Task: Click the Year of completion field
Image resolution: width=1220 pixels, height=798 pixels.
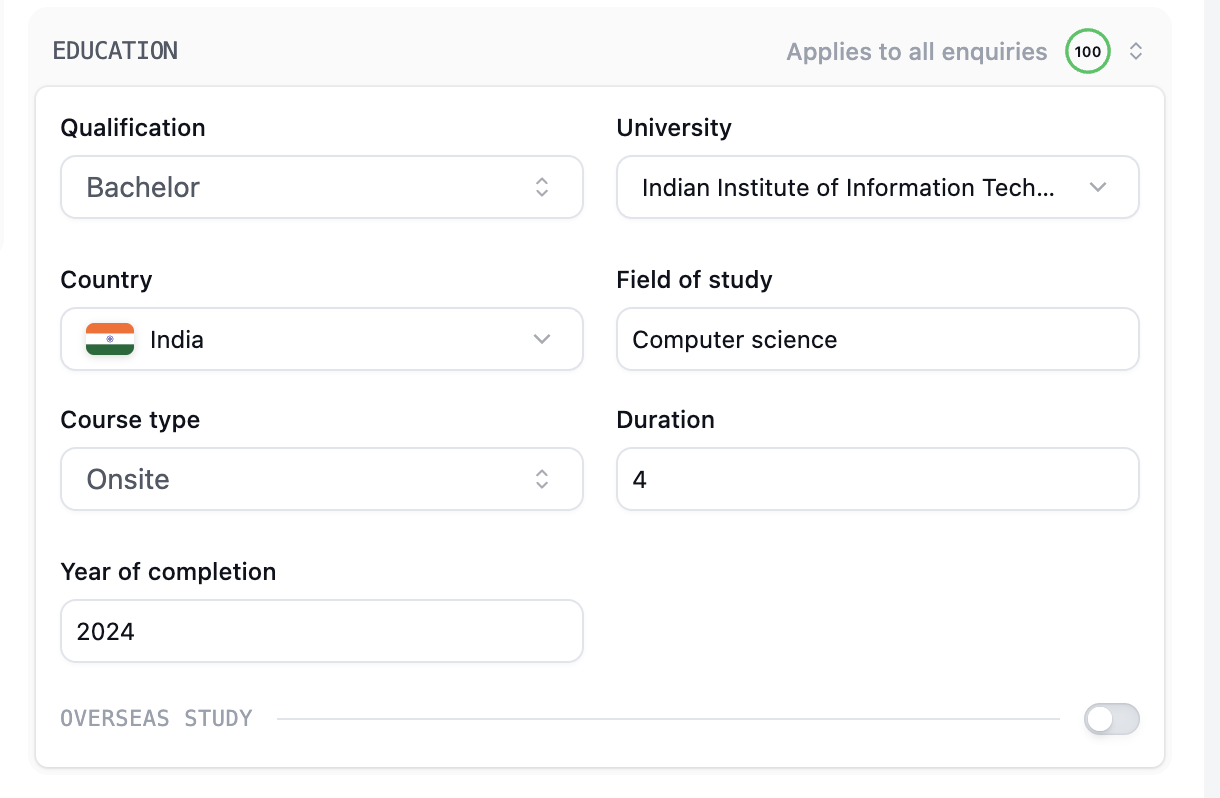Action: [322, 631]
